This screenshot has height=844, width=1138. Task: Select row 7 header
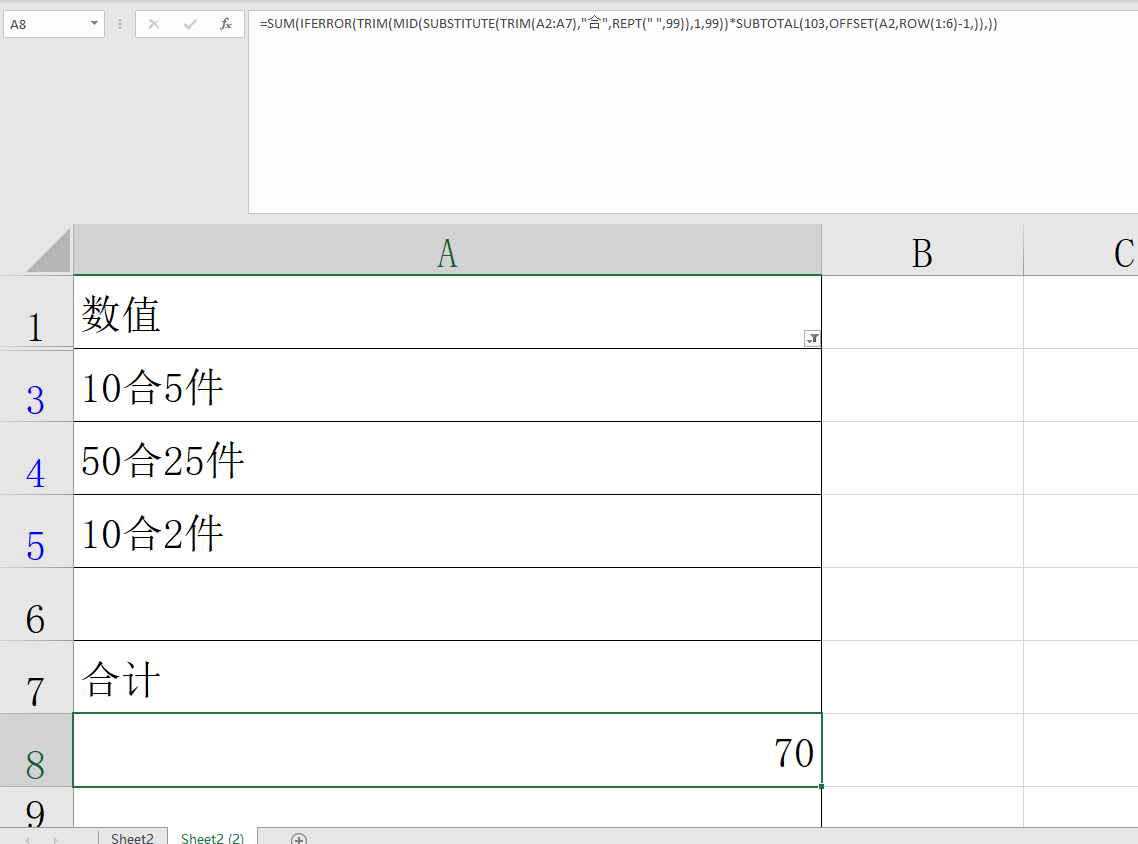36,677
